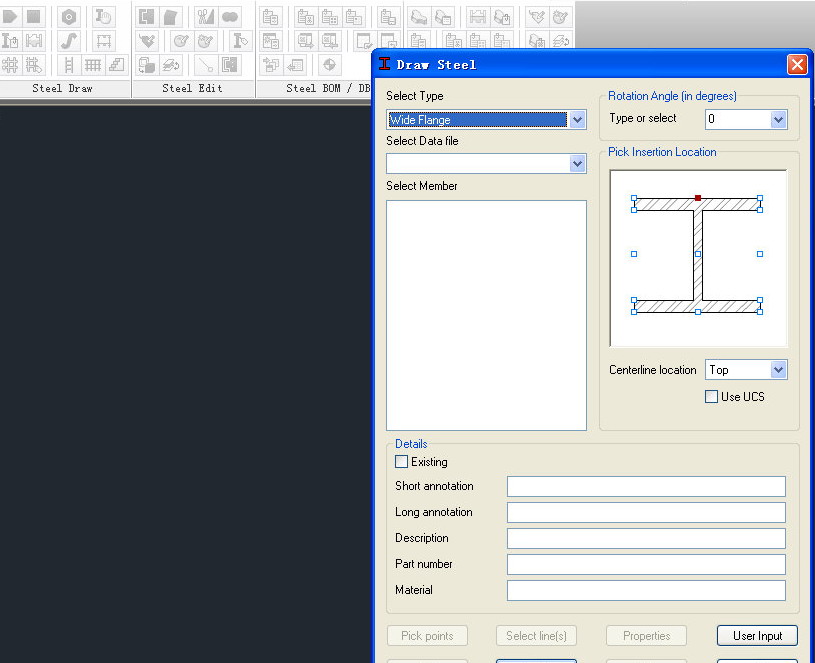
Task: Click the Steel Draw panel title
Action: pyautogui.click(x=62, y=88)
